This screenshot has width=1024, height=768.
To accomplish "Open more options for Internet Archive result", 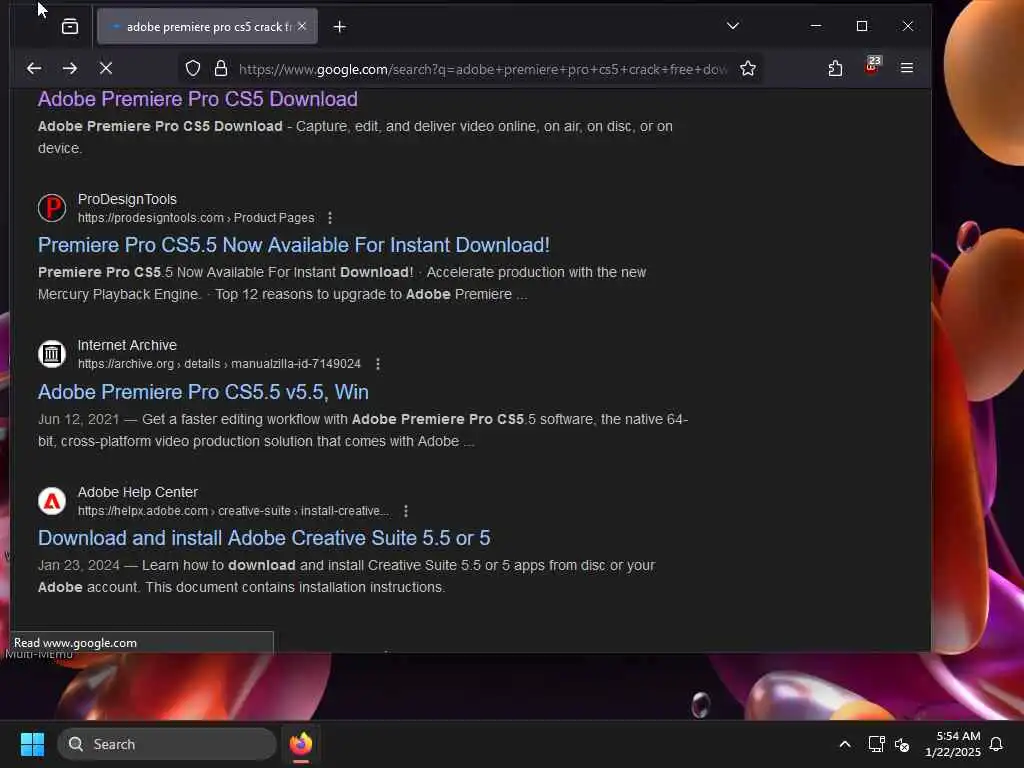I will click(x=377, y=364).
